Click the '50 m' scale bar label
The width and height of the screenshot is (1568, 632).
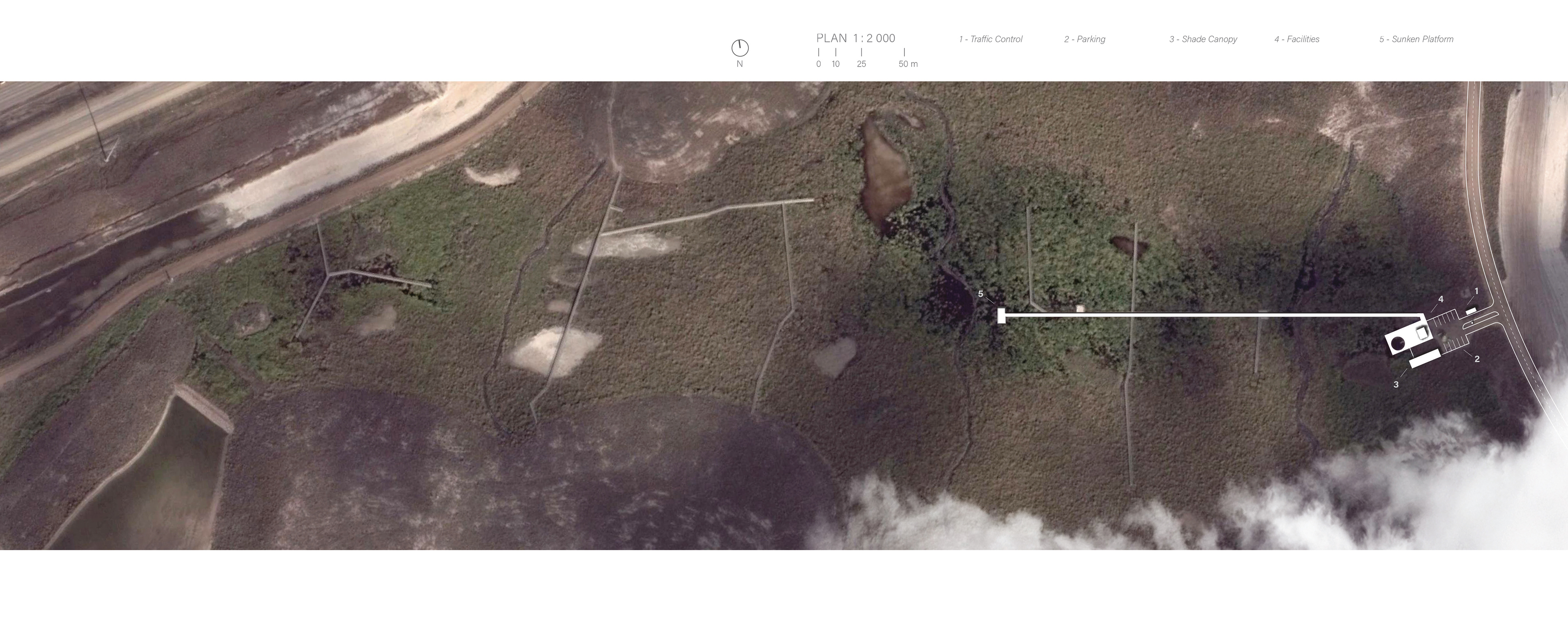(908, 64)
